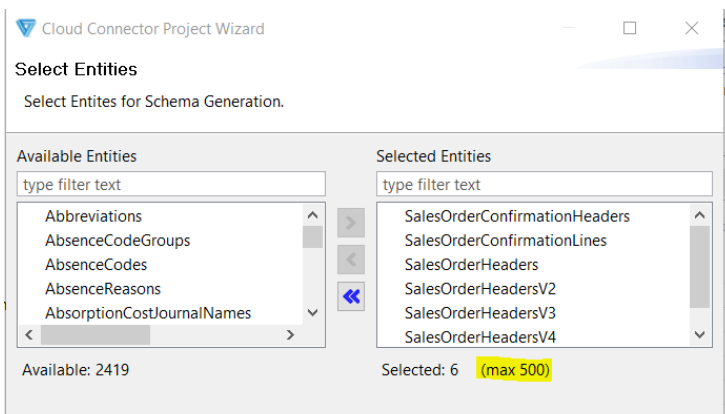The height and width of the screenshot is (414, 725).
Task: Select SalesOrderConfirmationHeaders in Selected Entities
Action: click(x=517, y=216)
